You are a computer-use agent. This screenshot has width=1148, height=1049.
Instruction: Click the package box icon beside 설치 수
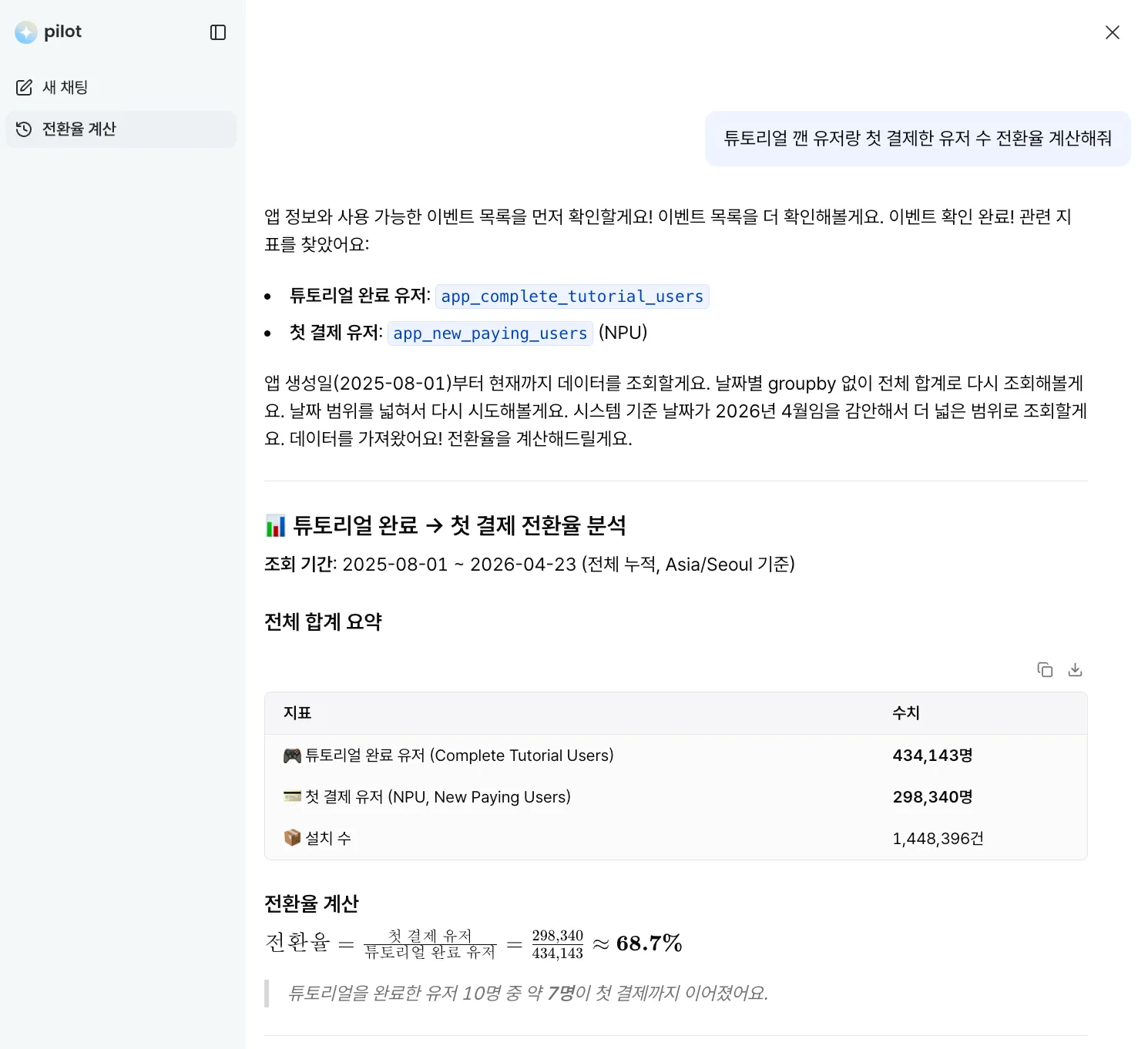coord(292,838)
